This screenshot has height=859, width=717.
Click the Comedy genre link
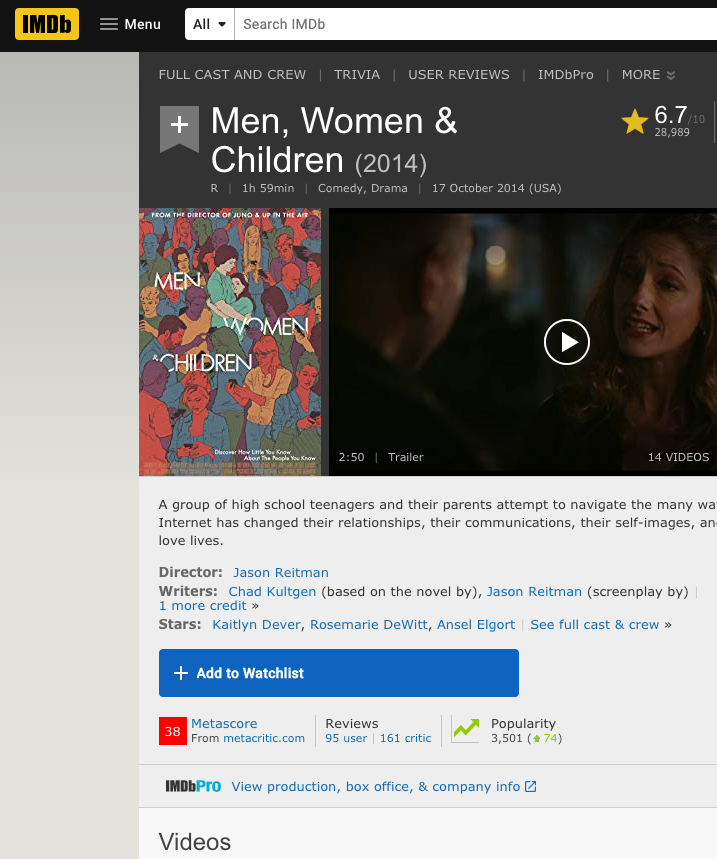[341, 188]
